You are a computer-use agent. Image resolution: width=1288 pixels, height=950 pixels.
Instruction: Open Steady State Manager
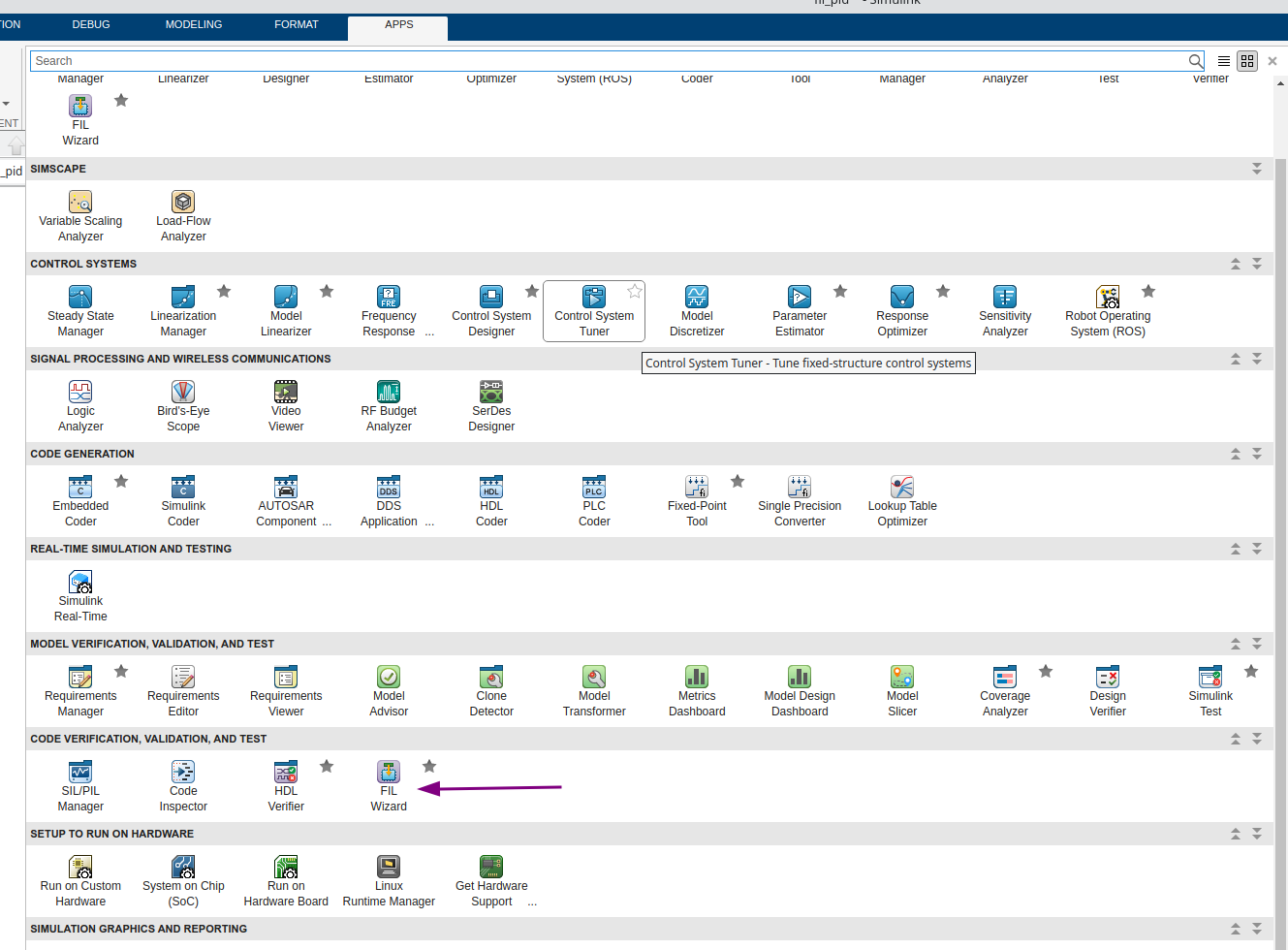coord(80,310)
